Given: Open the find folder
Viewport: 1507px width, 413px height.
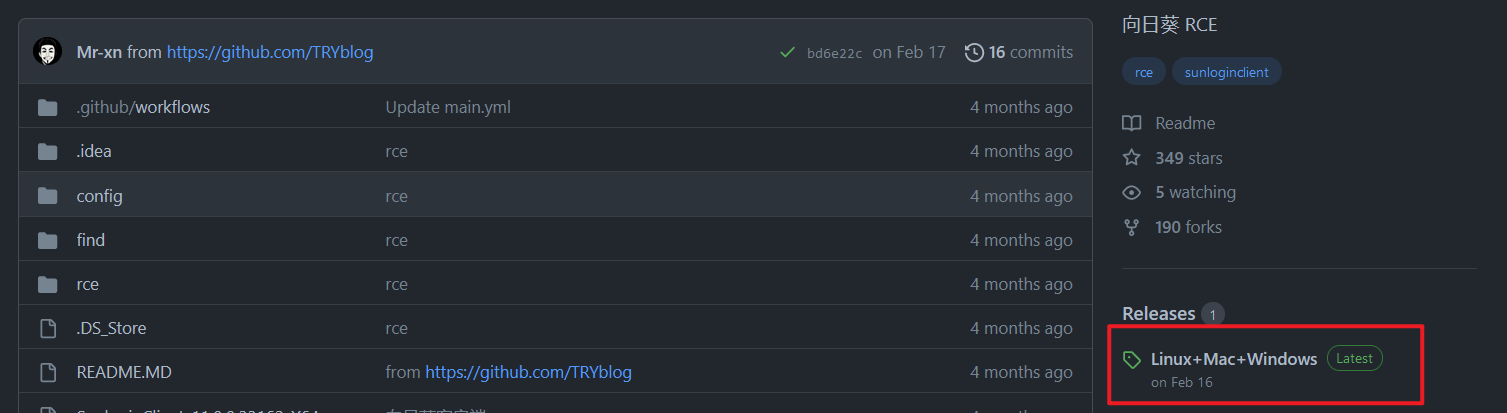Looking at the screenshot, I should point(91,240).
